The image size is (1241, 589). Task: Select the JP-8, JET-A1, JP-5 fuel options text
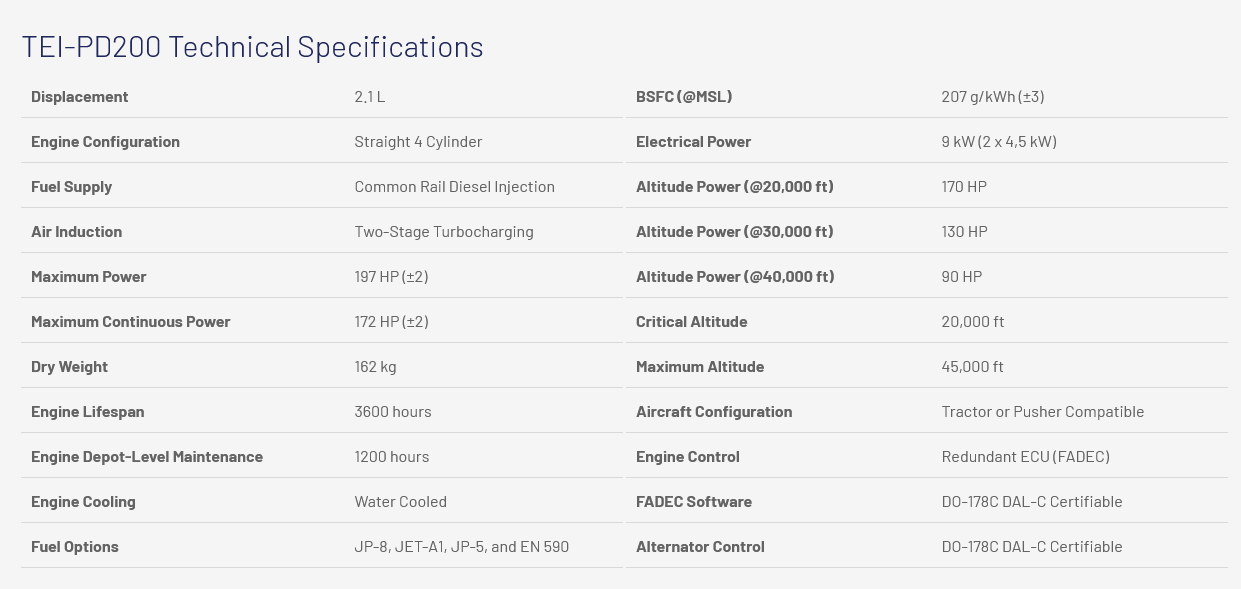[461, 547]
